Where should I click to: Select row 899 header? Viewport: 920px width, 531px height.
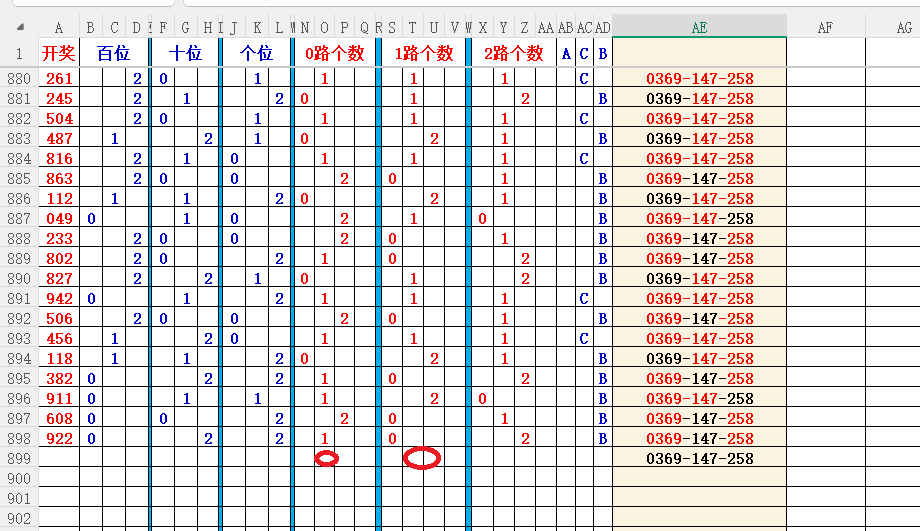click(x=19, y=458)
